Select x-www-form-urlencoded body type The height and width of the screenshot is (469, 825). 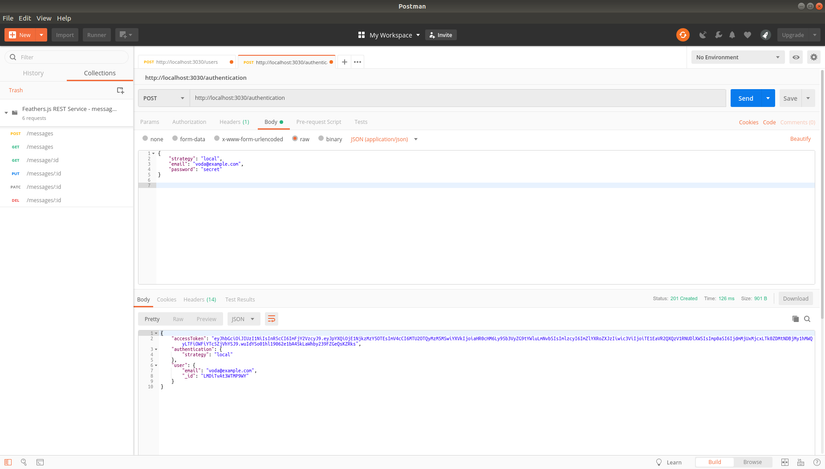coord(217,138)
